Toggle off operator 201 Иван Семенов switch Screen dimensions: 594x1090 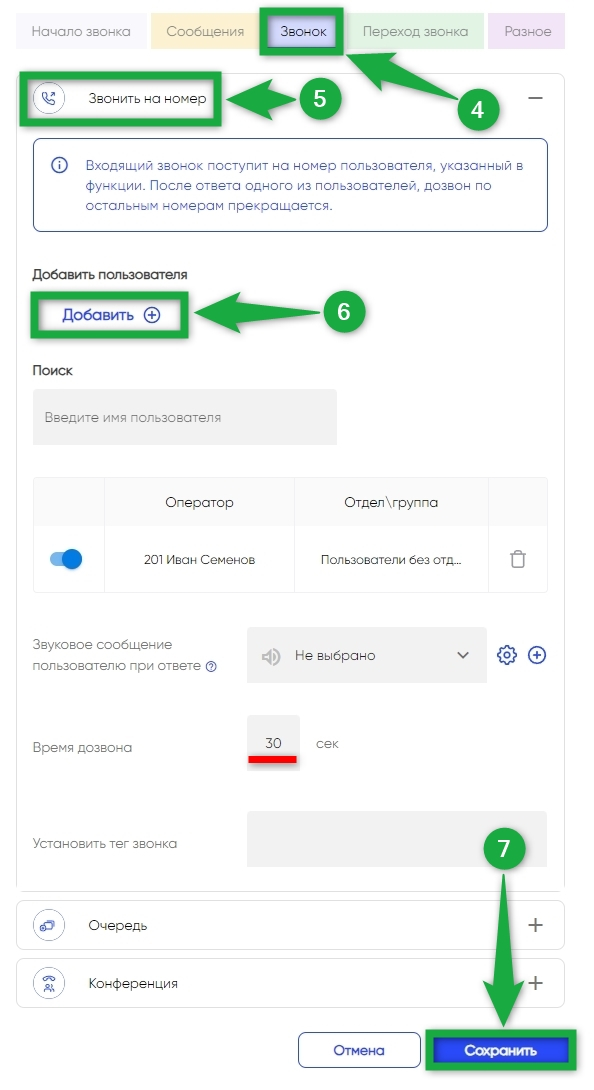tap(66, 559)
